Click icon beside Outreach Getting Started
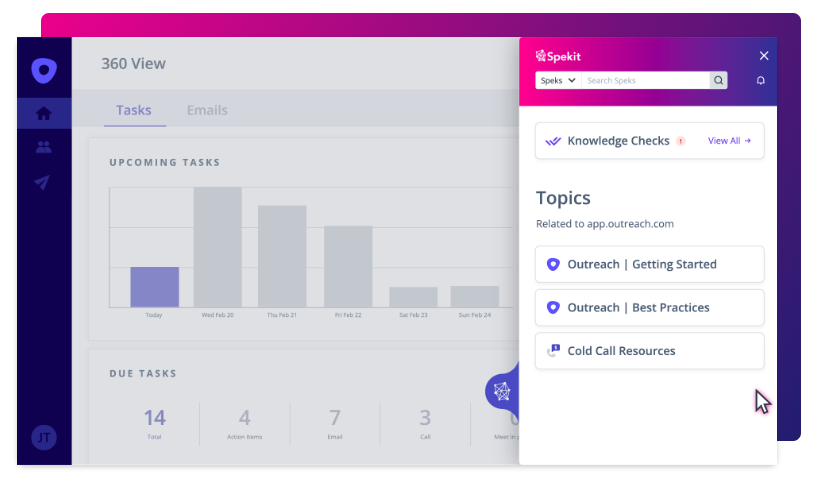 (553, 264)
